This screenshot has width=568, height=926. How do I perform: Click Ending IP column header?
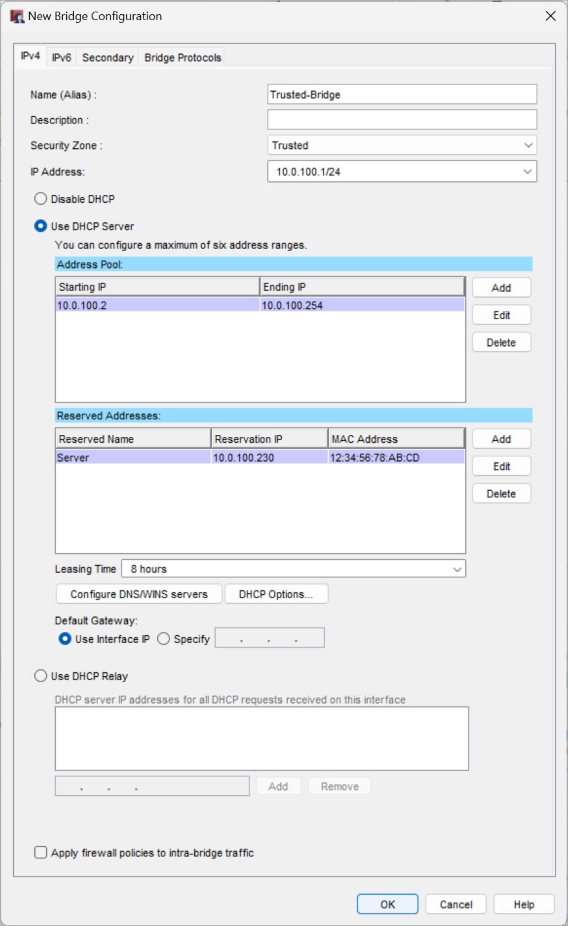[x=363, y=287]
